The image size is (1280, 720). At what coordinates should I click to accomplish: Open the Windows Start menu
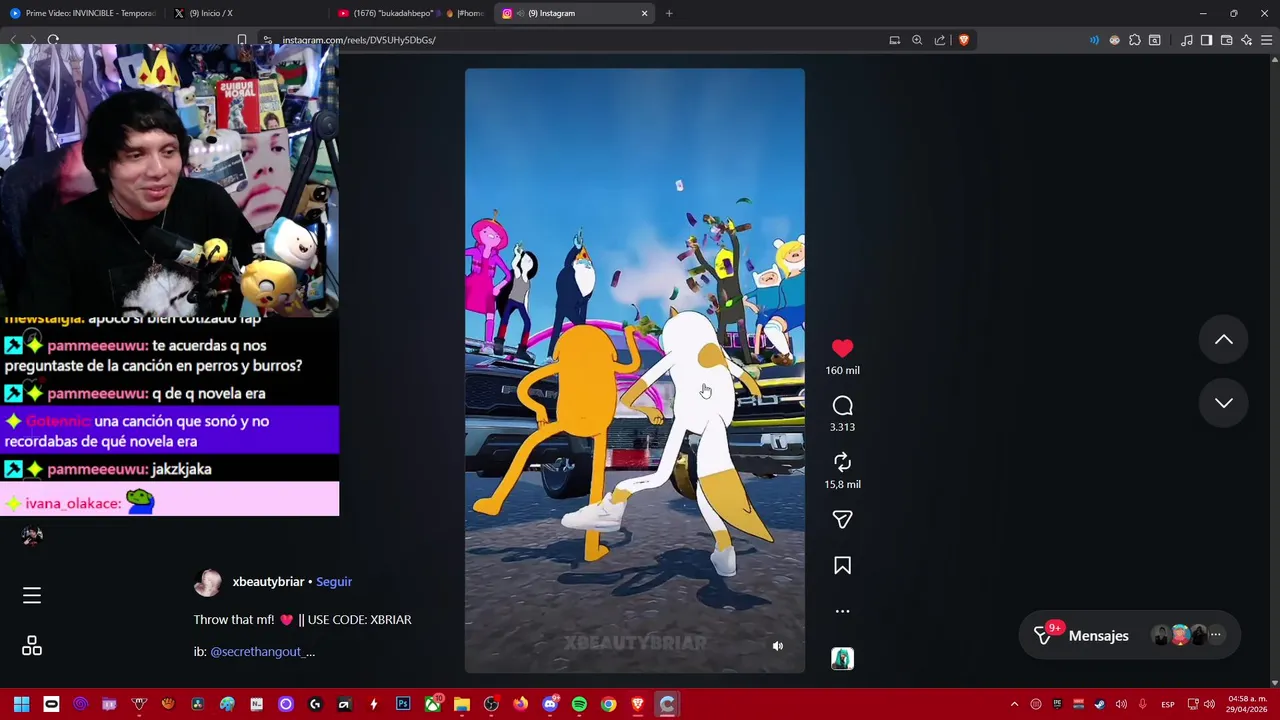[21, 704]
